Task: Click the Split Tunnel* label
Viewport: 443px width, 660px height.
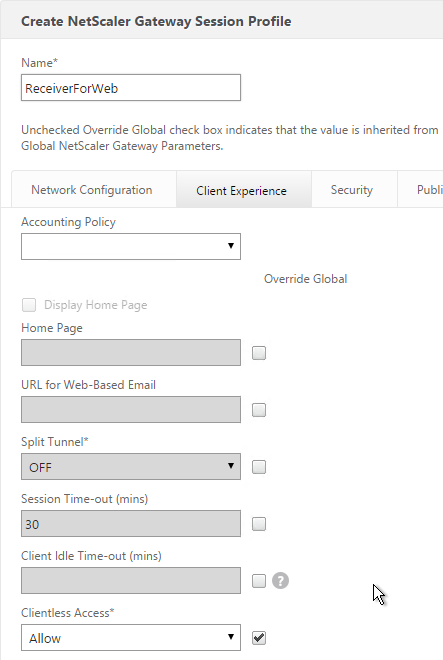Action: [x=55, y=442]
